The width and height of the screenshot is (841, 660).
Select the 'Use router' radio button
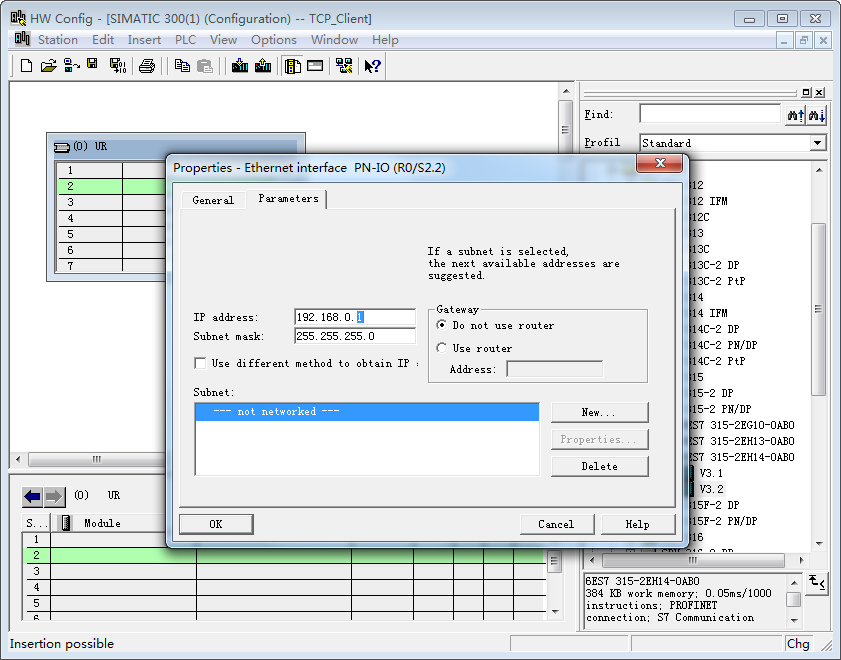pyautogui.click(x=442, y=348)
